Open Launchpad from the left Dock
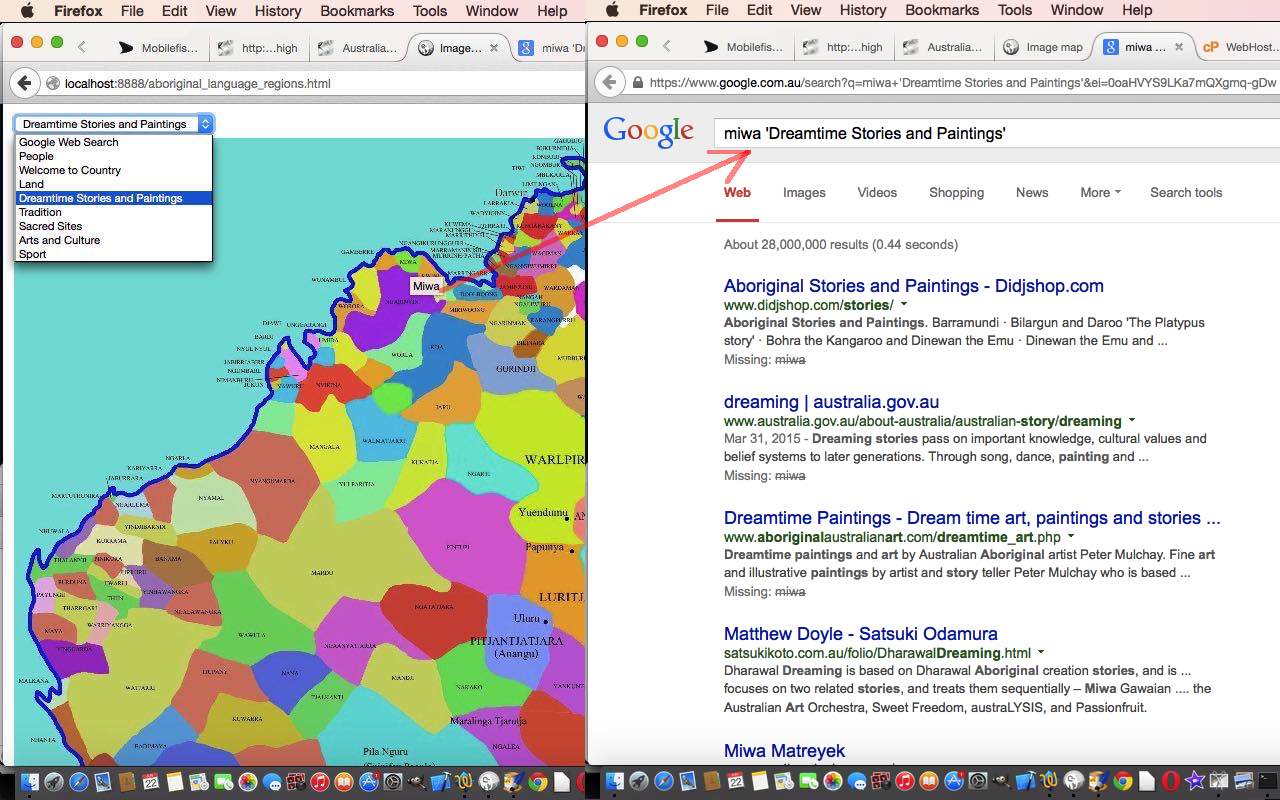This screenshot has height=800, width=1280. coord(54,782)
